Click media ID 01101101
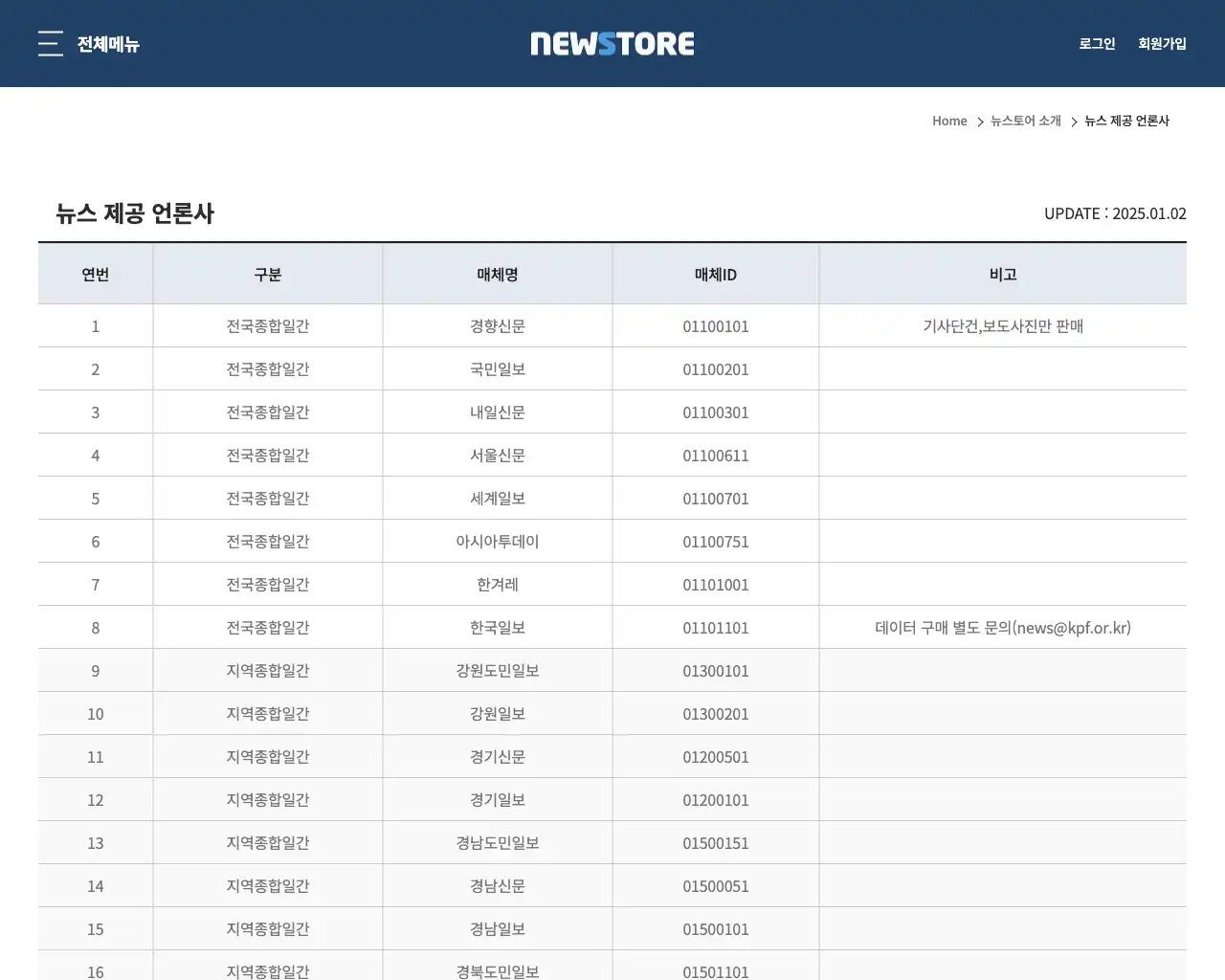 716,628
